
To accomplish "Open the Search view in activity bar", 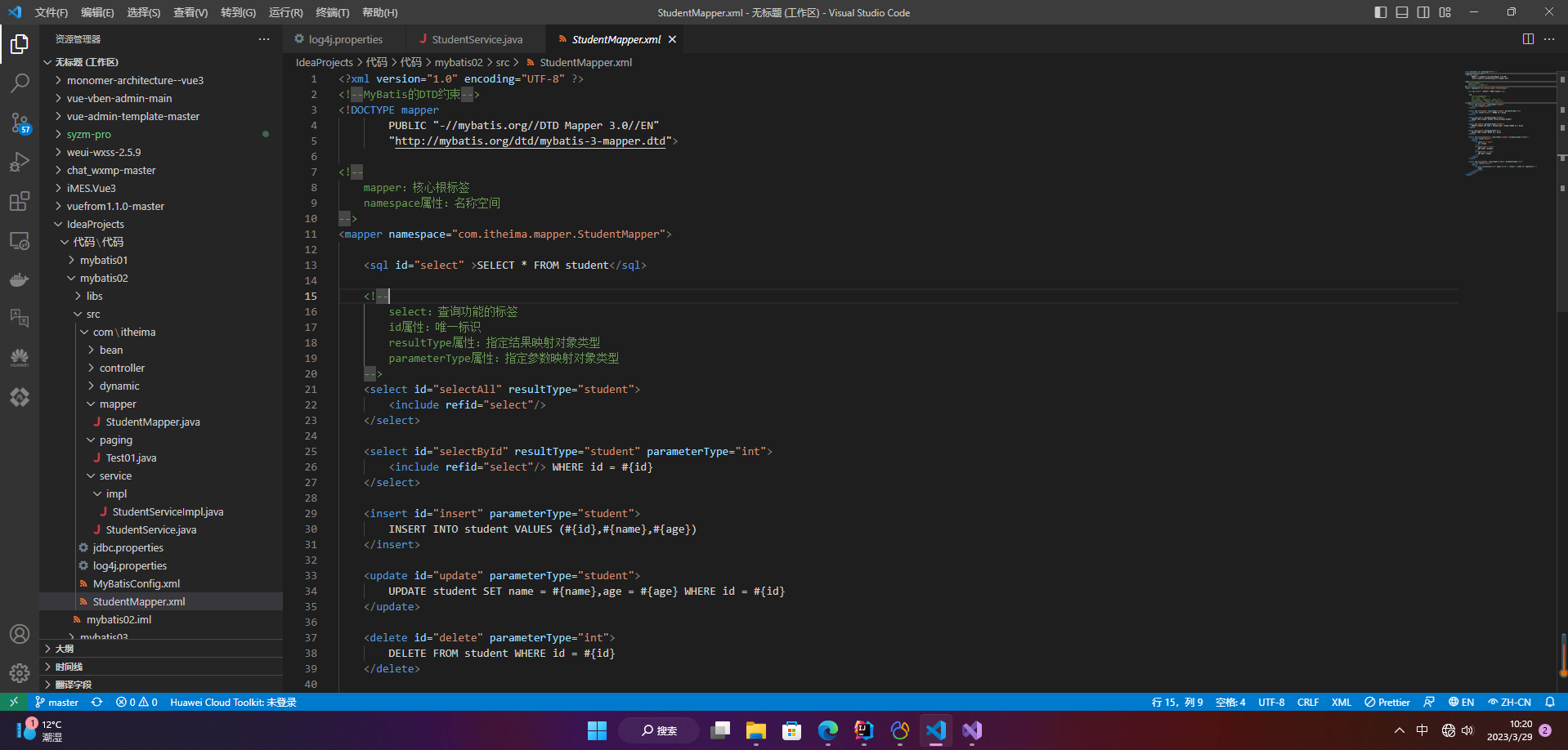I will click(x=20, y=83).
